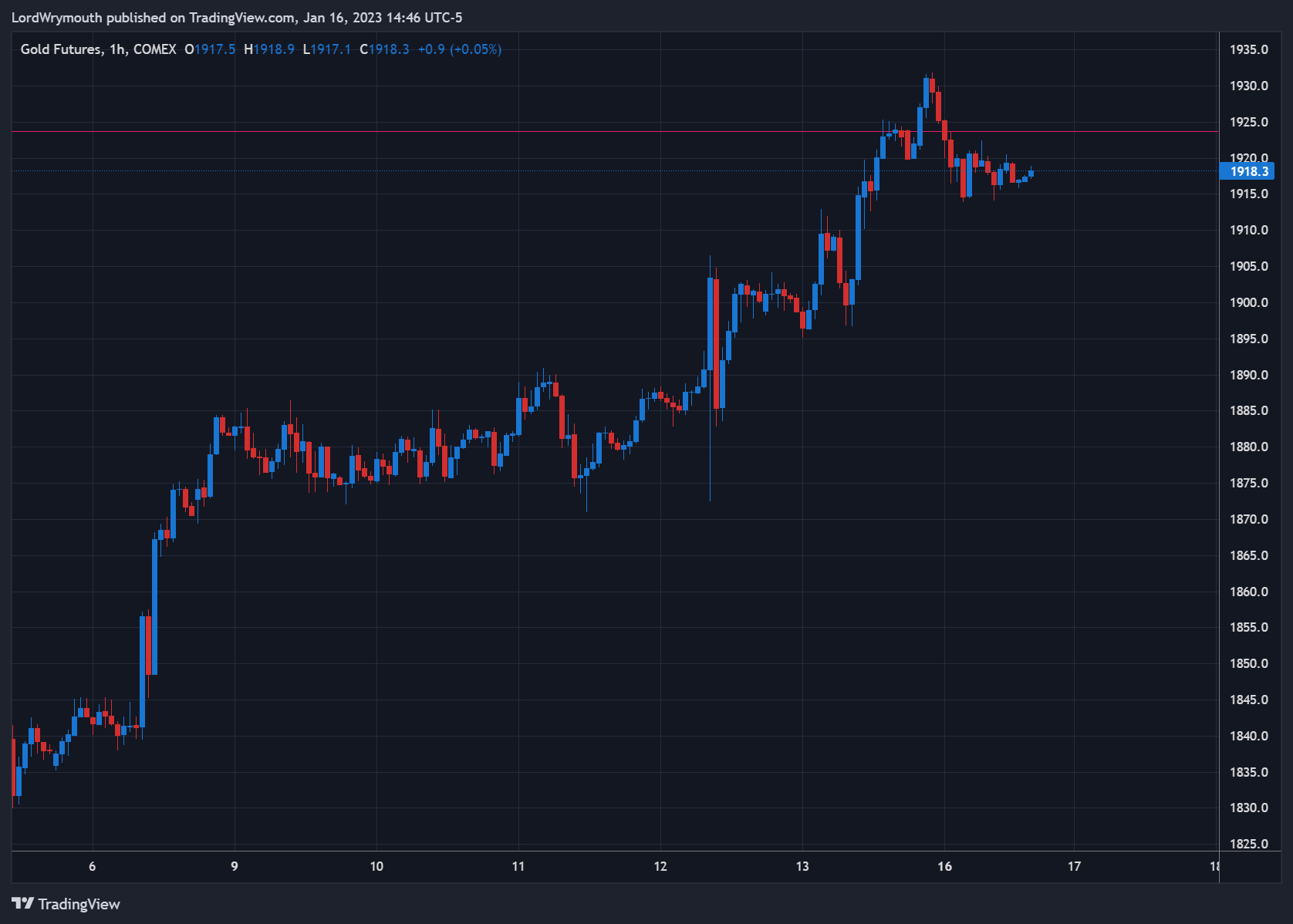The height and width of the screenshot is (924, 1293).
Task: Click the 1865.0 price axis label
Action: pos(1249,555)
